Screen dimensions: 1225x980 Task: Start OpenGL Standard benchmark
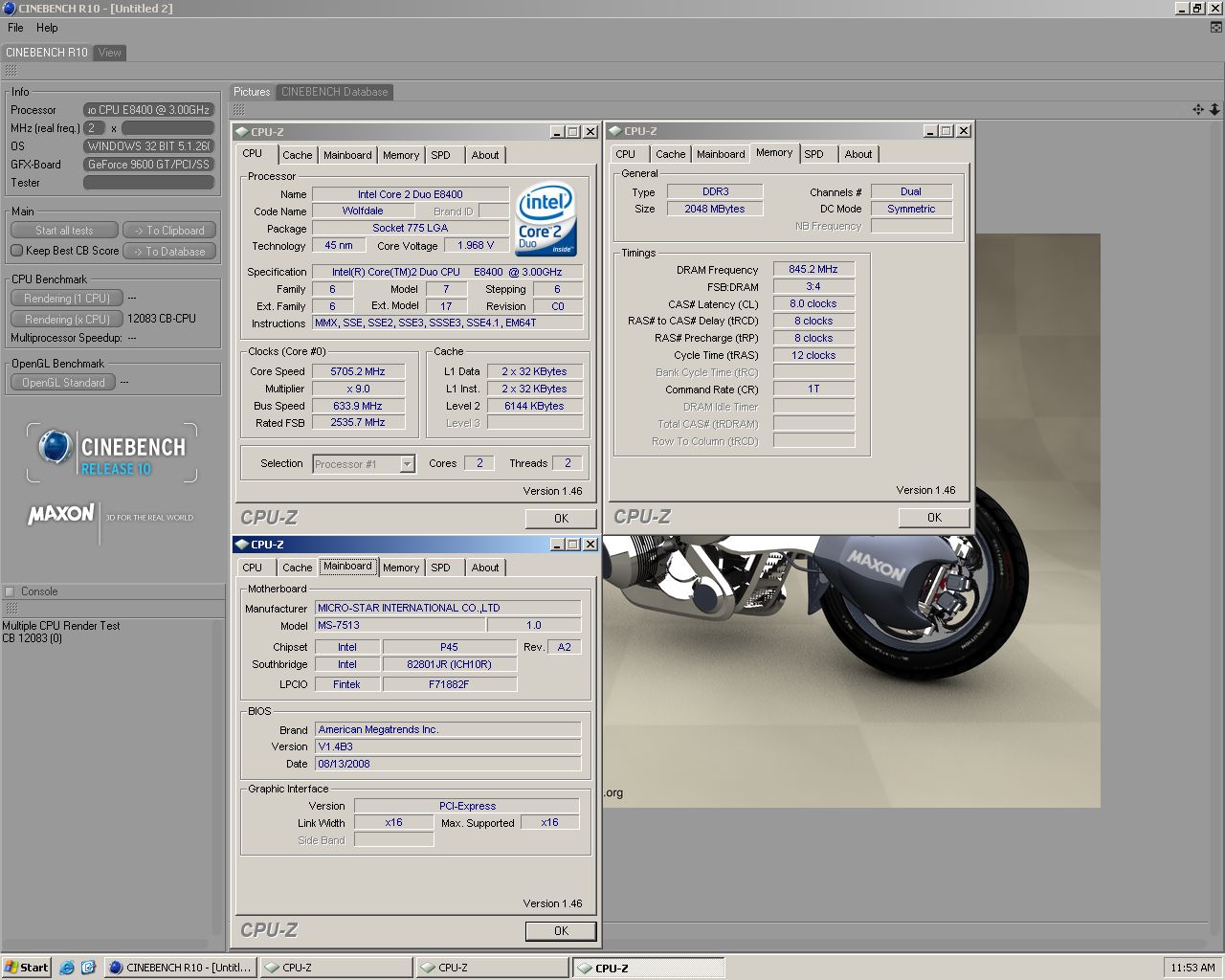click(x=63, y=383)
